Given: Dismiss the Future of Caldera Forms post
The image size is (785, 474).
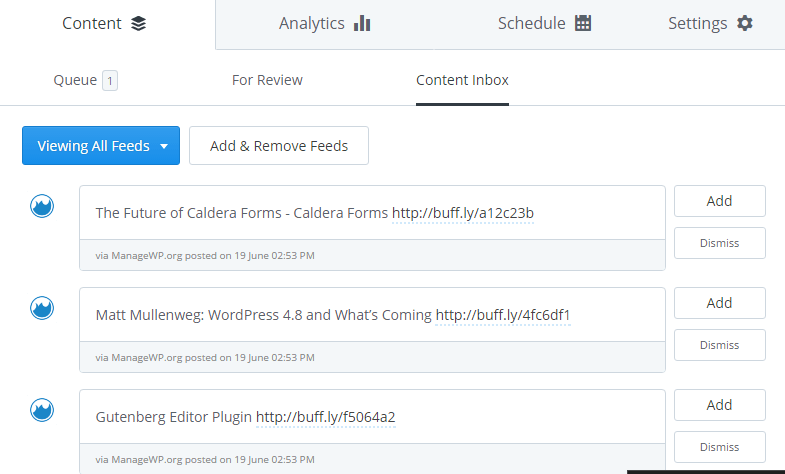Looking at the screenshot, I should coord(719,243).
